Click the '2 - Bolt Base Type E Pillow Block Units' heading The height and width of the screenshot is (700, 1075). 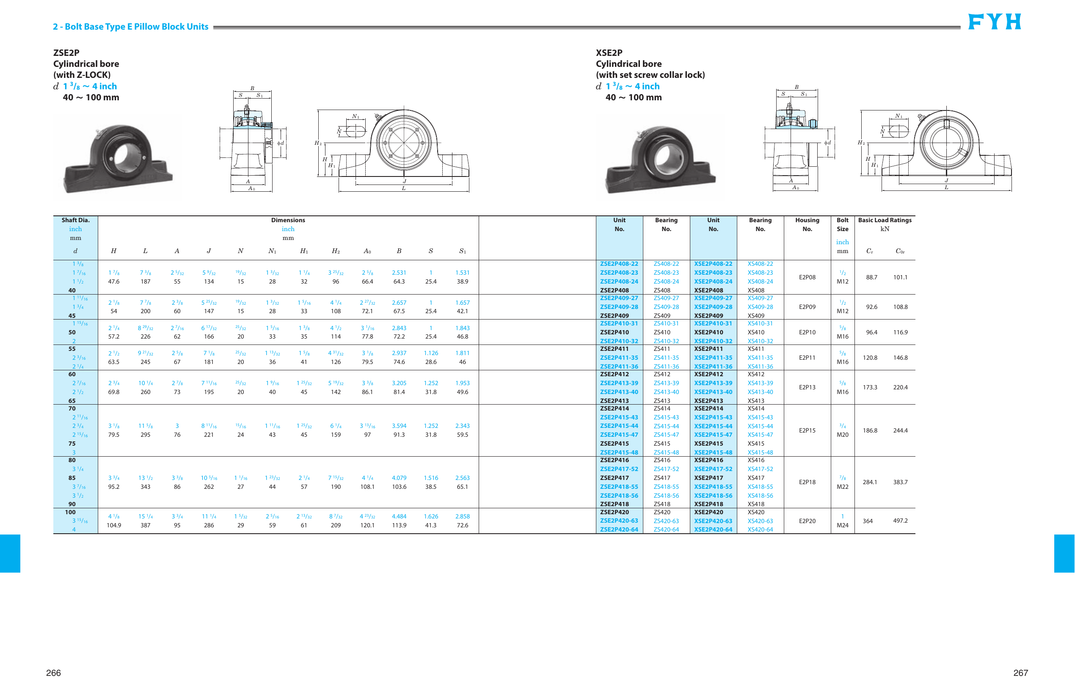pyautogui.click(x=131, y=27)
